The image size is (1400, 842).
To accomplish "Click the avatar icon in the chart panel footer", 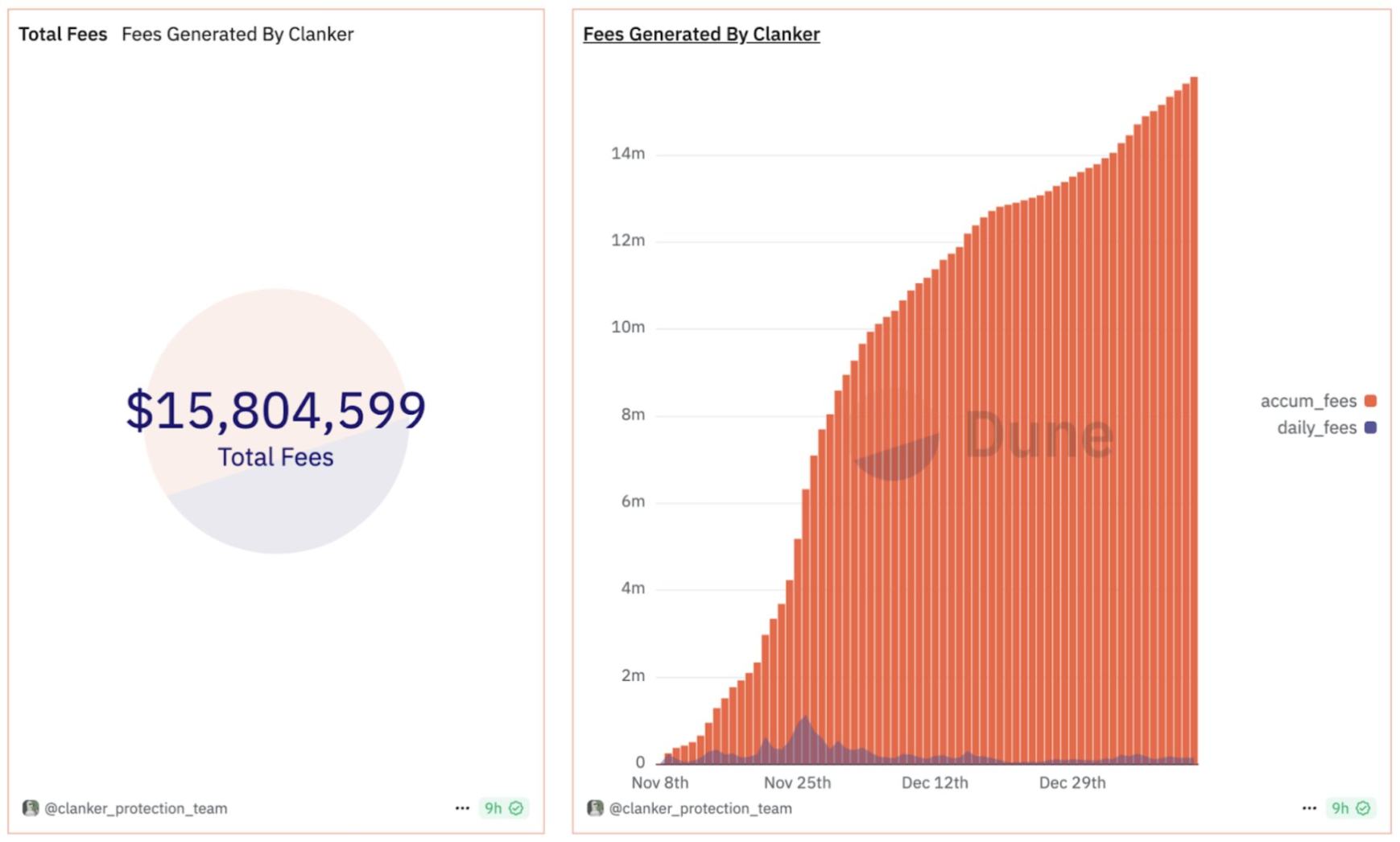I will 595,808.
